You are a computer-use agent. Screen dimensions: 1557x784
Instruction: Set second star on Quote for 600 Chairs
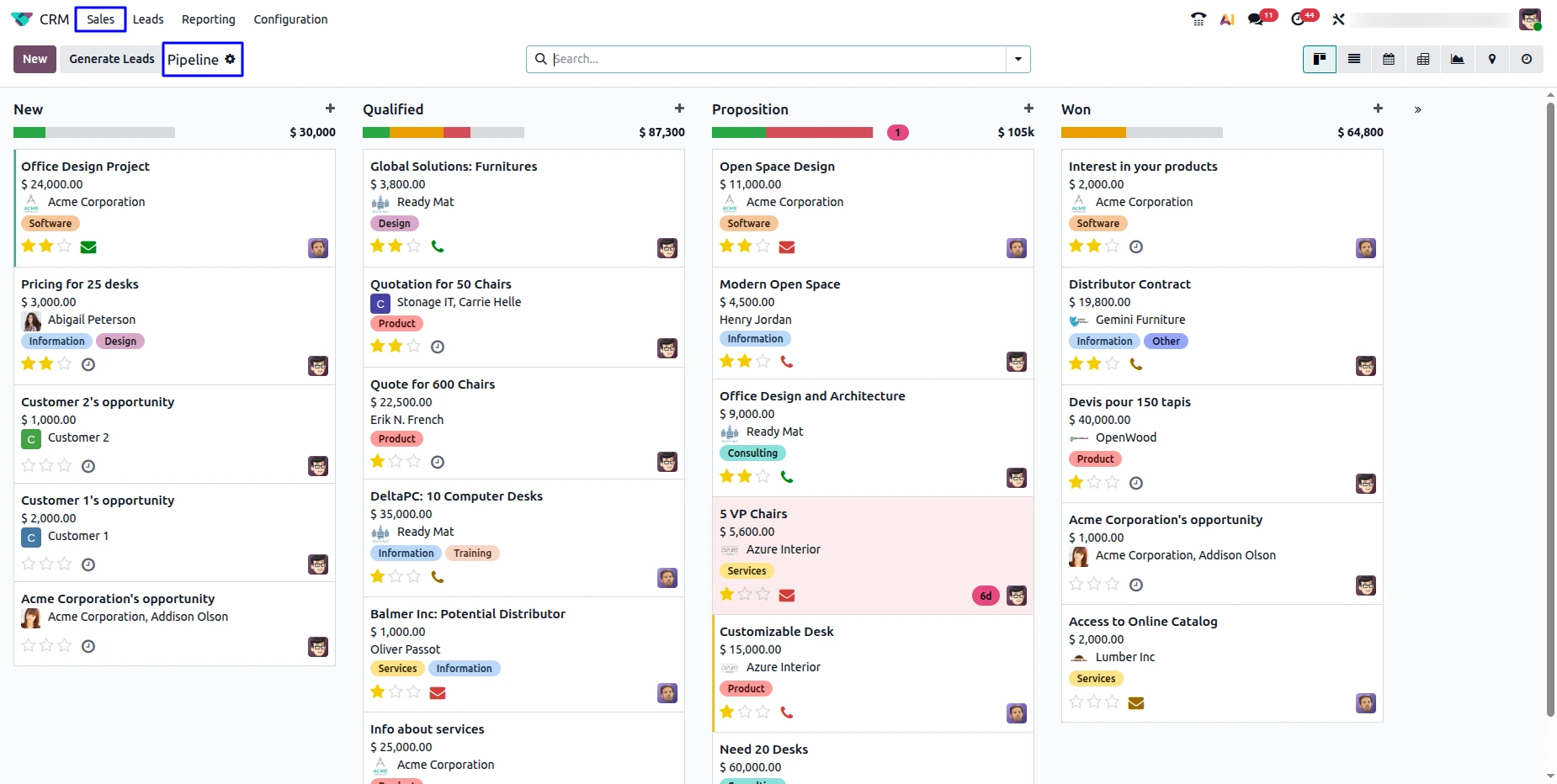[396, 461]
